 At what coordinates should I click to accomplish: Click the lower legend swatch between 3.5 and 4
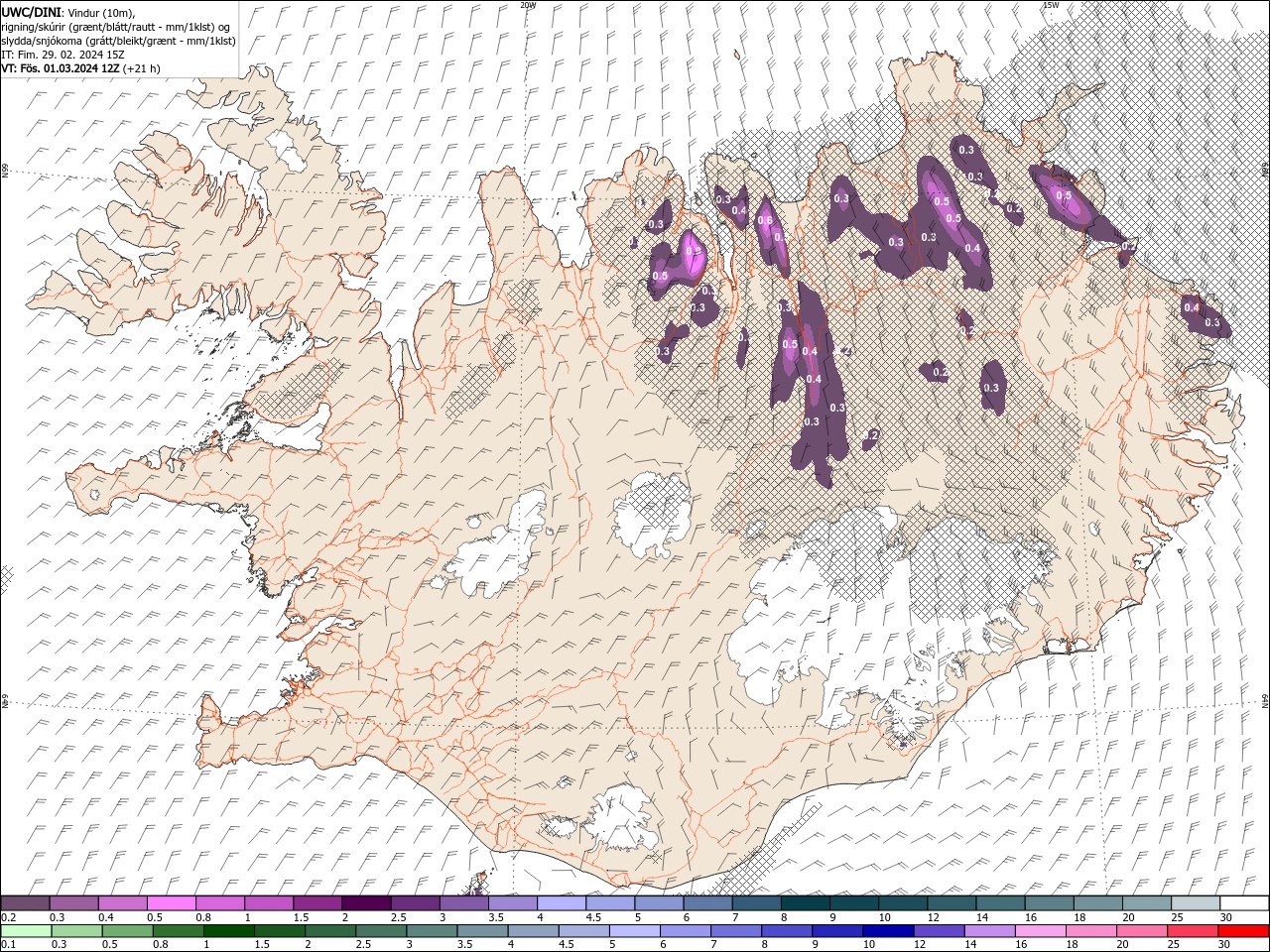[483, 931]
